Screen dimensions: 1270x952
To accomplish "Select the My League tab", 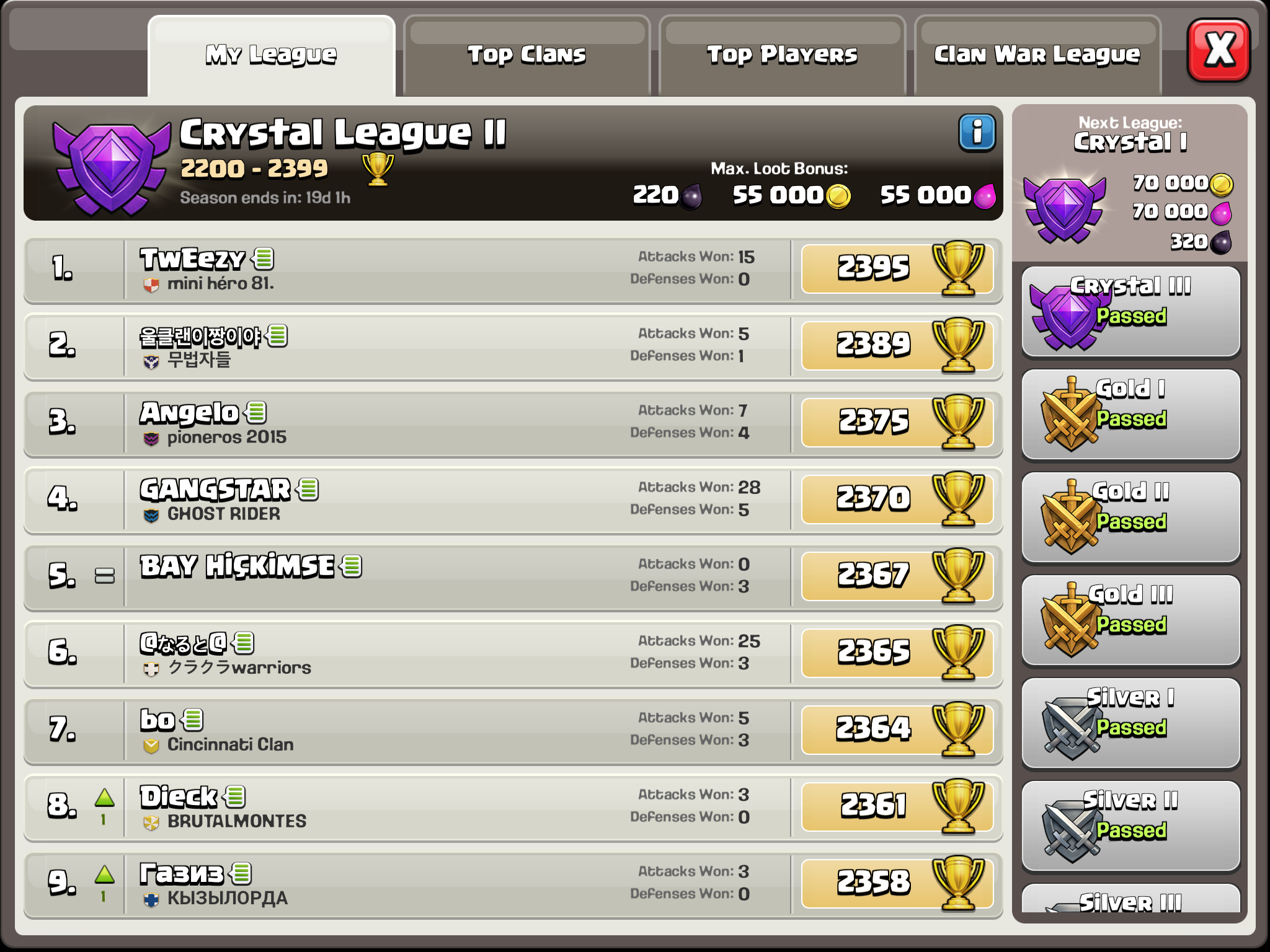I will click(x=272, y=56).
